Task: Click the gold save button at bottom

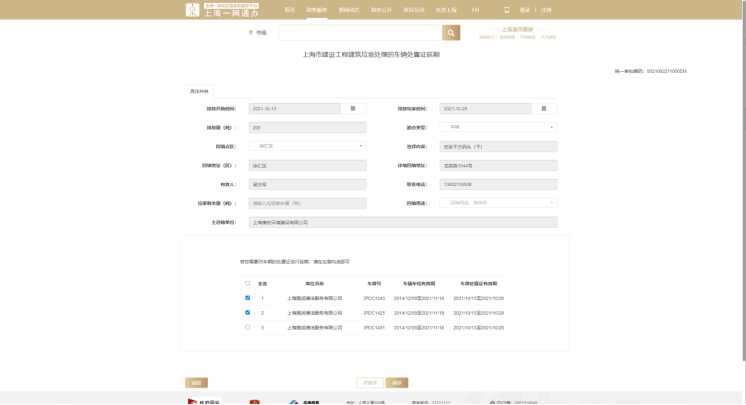Action: tap(397, 383)
